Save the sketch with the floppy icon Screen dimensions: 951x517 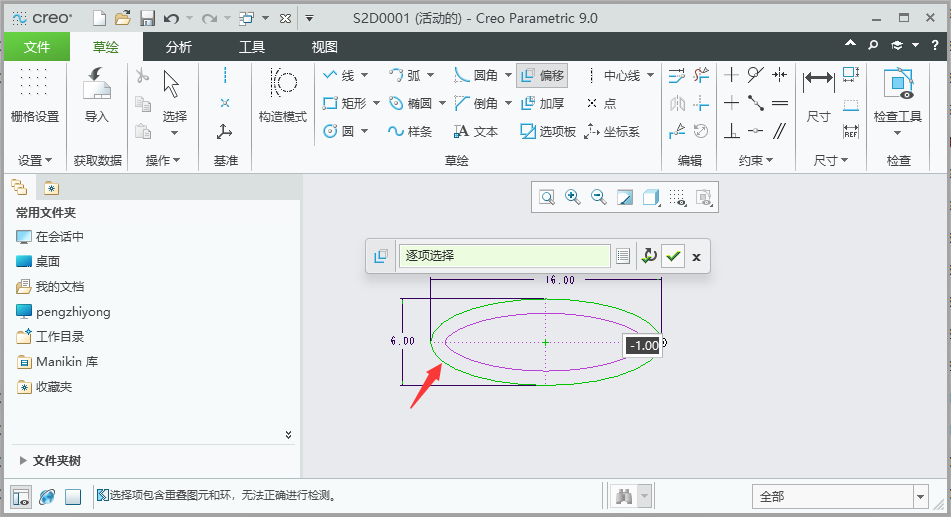coord(147,18)
